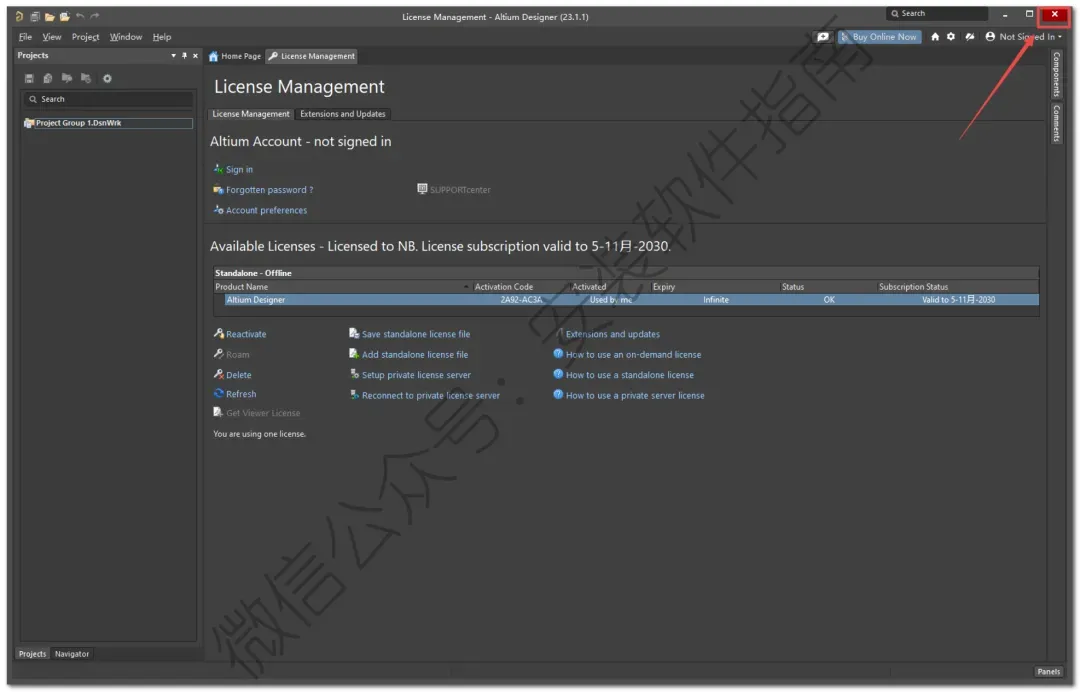Screen dimensions: 1080x692
Task: Click the compile project icon in Projects panel
Action: point(48,78)
